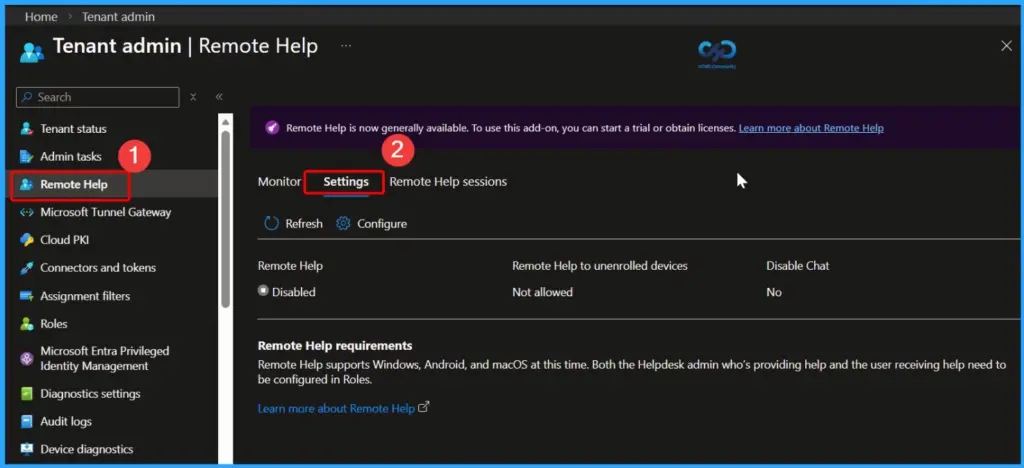This screenshot has height=468, width=1024.
Task: Click the 'Disabled' Remote Help status text
Action: (293, 292)
